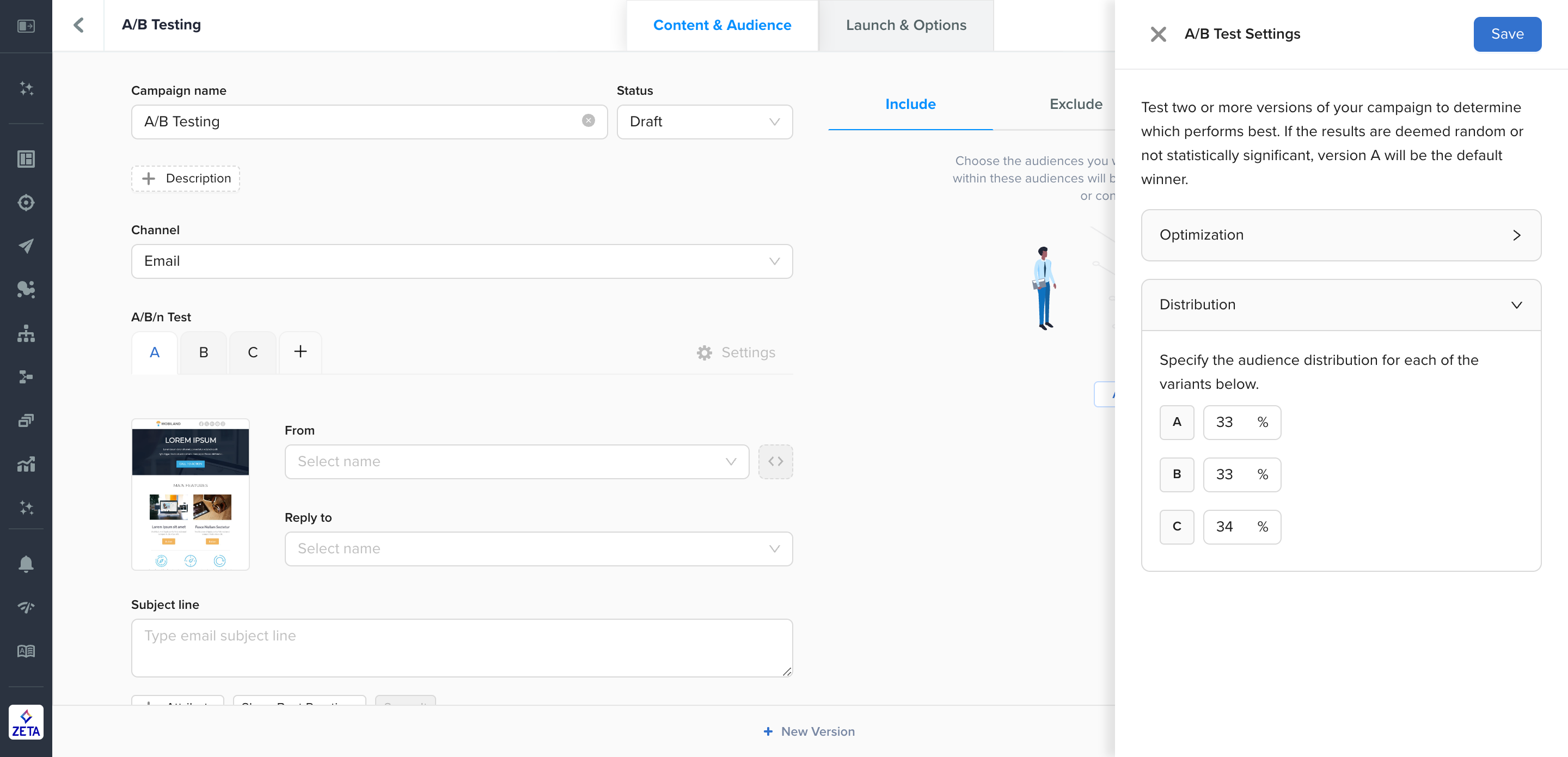The width and height of the screenshot is (1568, 757).
Task: Click variant A percentage input field
Action: click(1229, 422)
